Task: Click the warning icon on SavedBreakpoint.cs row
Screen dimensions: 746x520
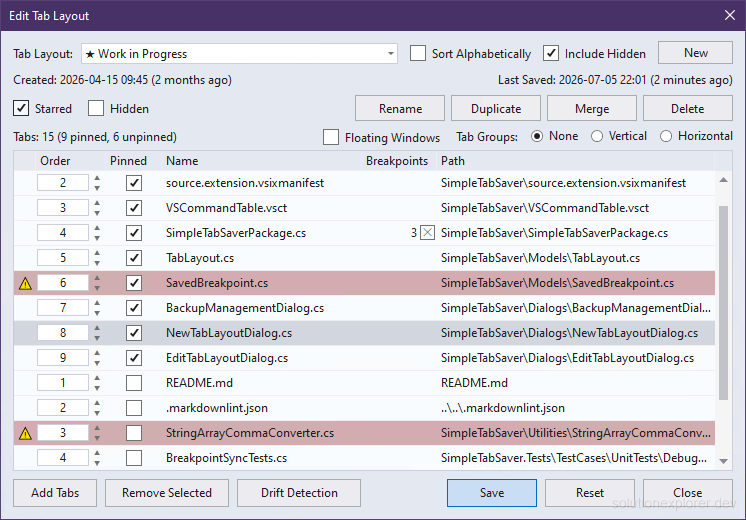Action: click(25, 284)
